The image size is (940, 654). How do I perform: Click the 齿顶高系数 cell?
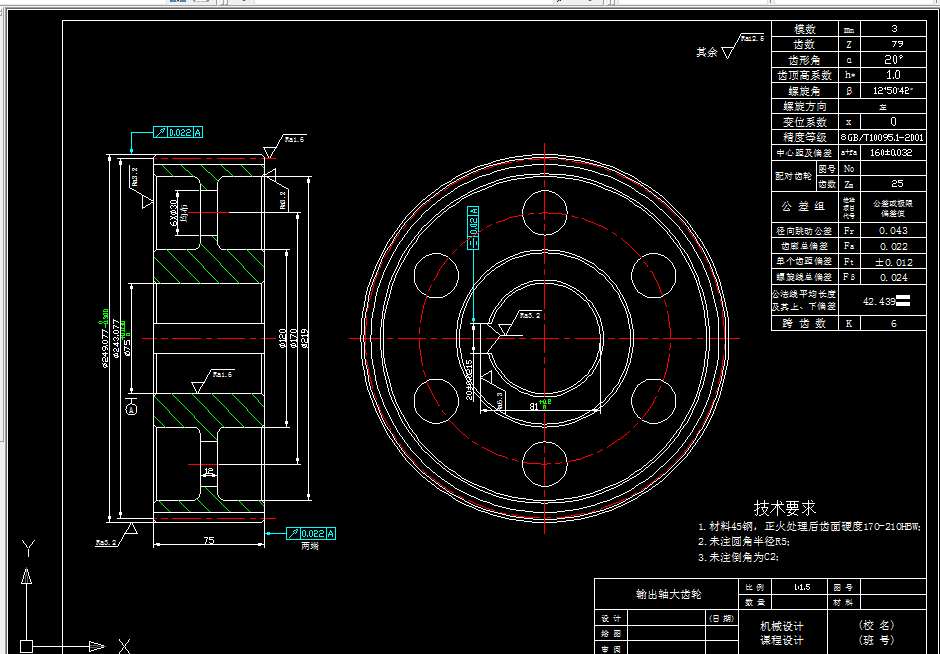pyautogui.click(x=805, y=75)
